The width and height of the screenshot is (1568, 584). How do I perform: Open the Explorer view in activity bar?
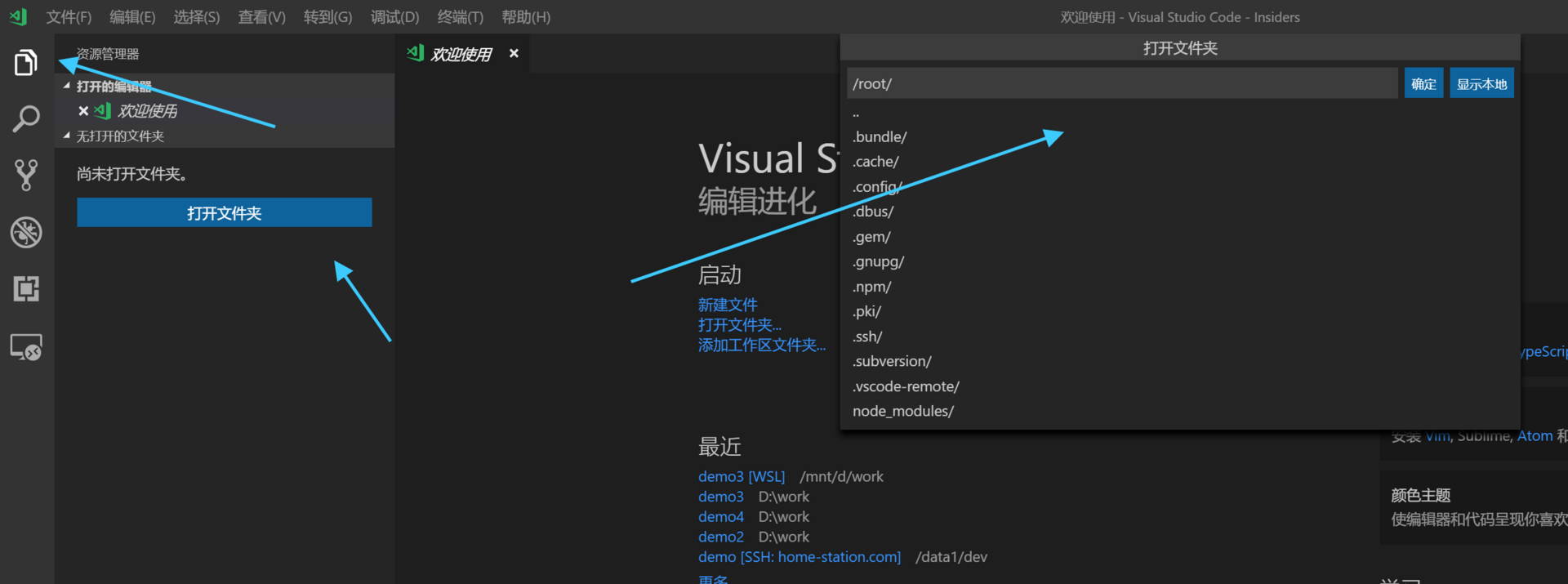[x=26, y=62]
